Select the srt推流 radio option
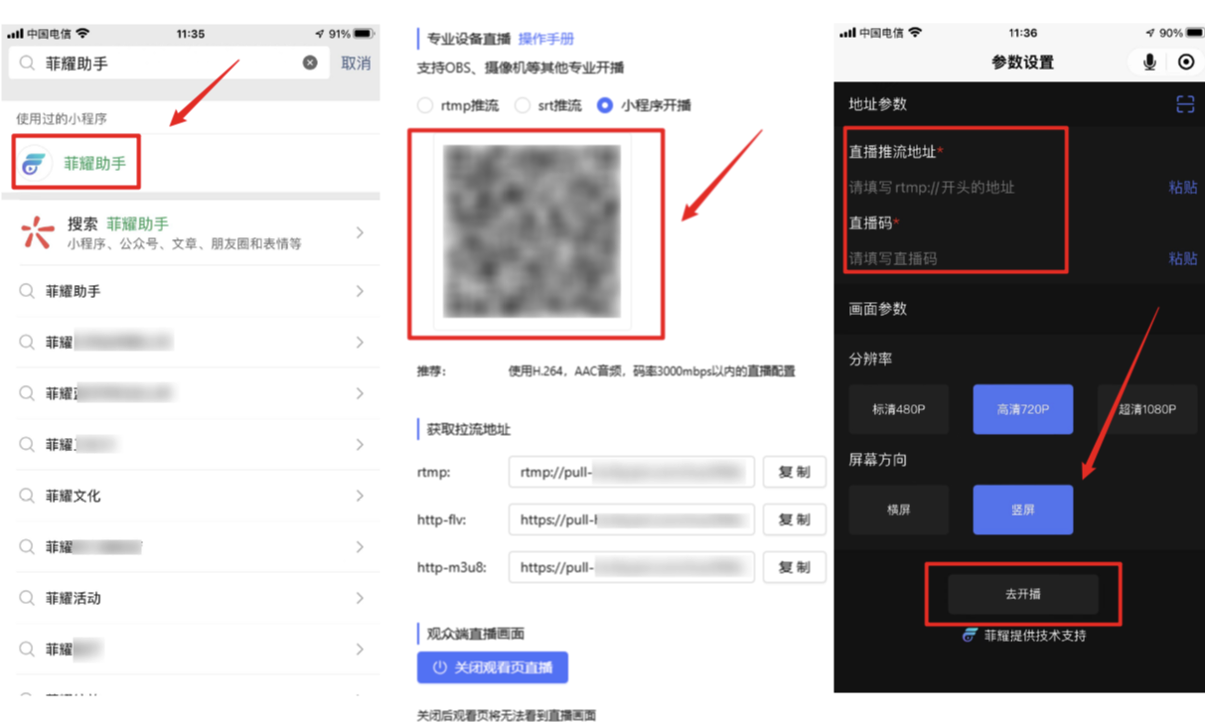Image resolution: width=1205 pixels, height=722 pixels. (x=522, y=105)
